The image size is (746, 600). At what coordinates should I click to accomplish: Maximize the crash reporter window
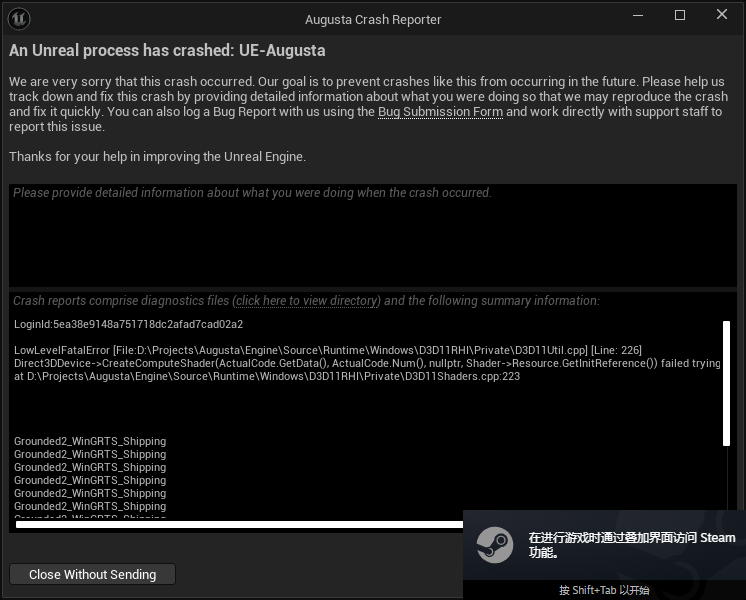(x=680, y=16)
